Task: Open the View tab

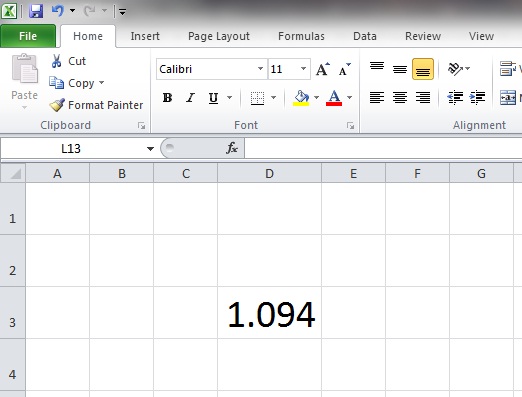Action: click(481, 36)
